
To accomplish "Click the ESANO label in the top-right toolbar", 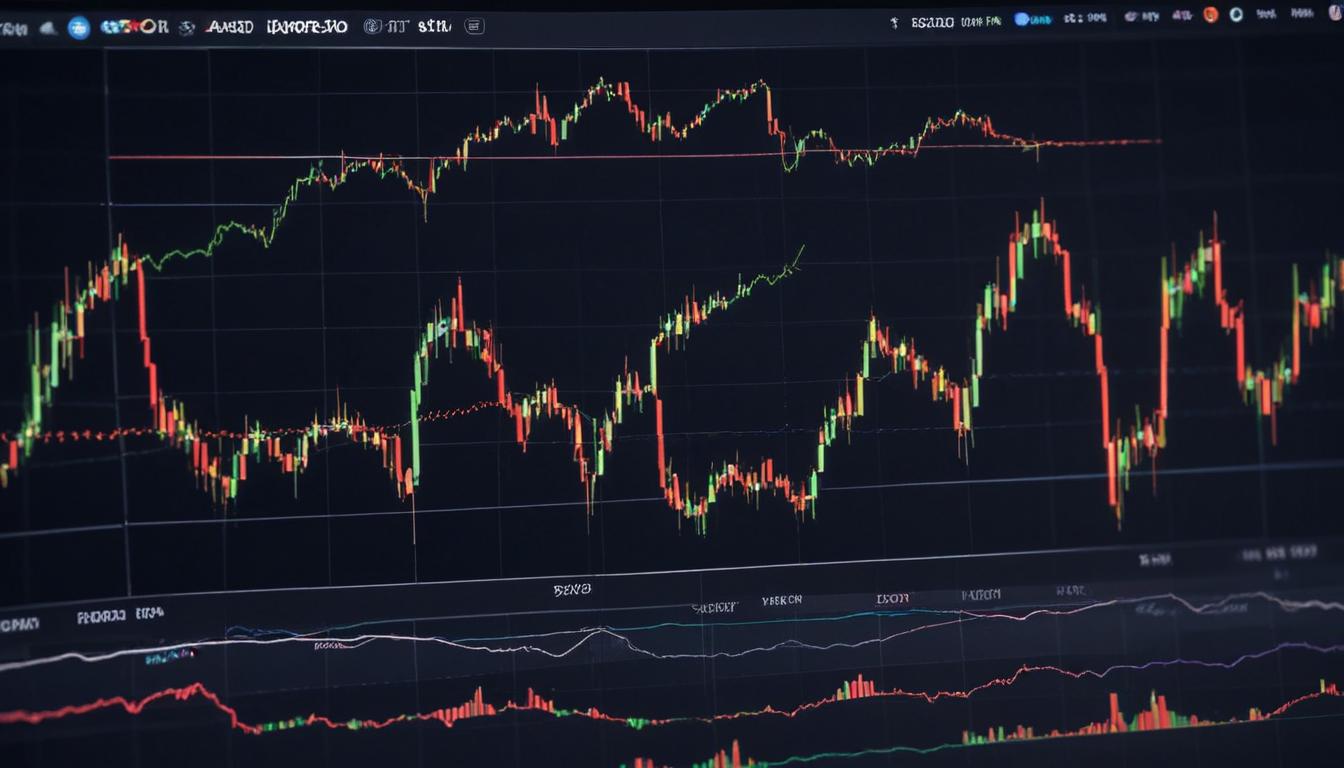I will (x=934, y=16).
